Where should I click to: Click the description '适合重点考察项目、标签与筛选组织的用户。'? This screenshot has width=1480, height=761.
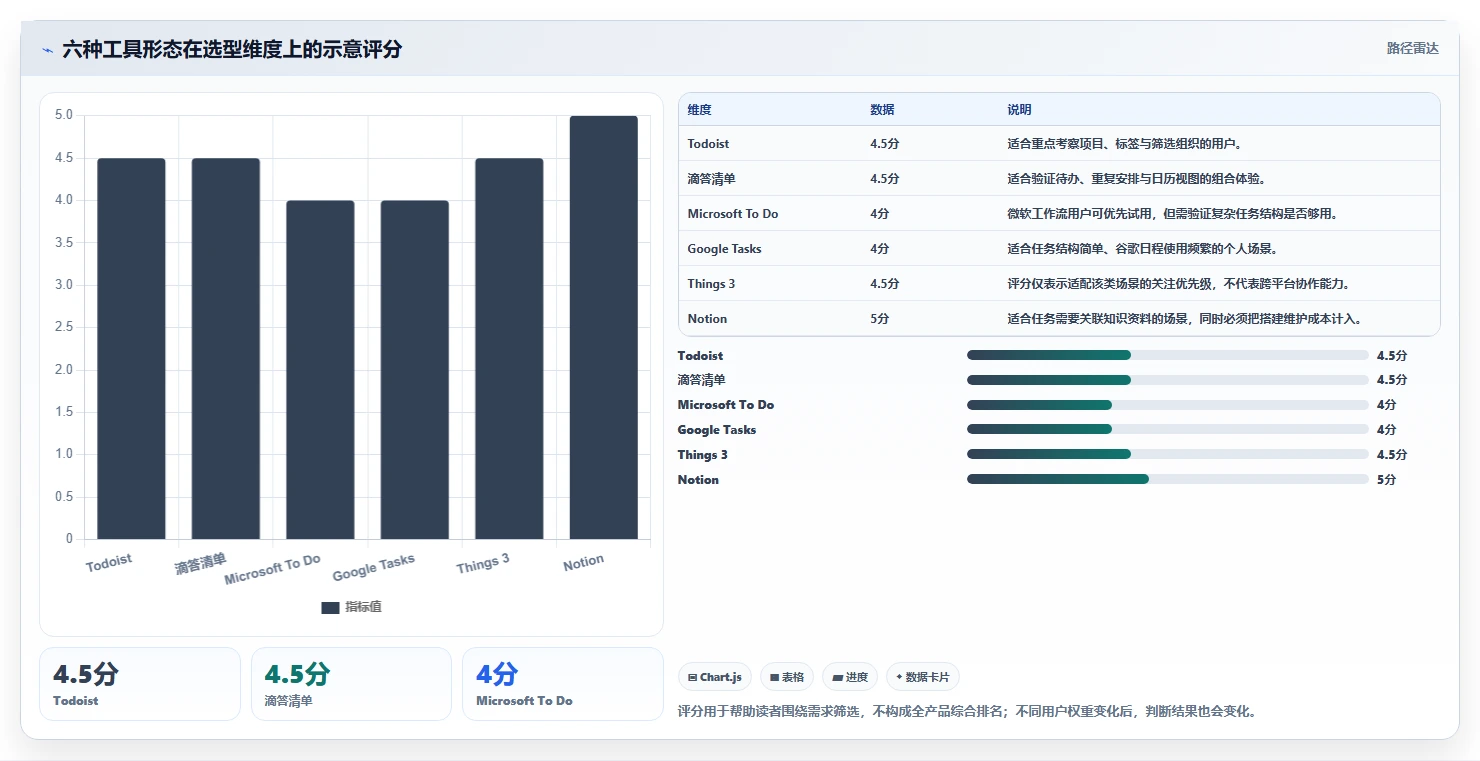1124,144
